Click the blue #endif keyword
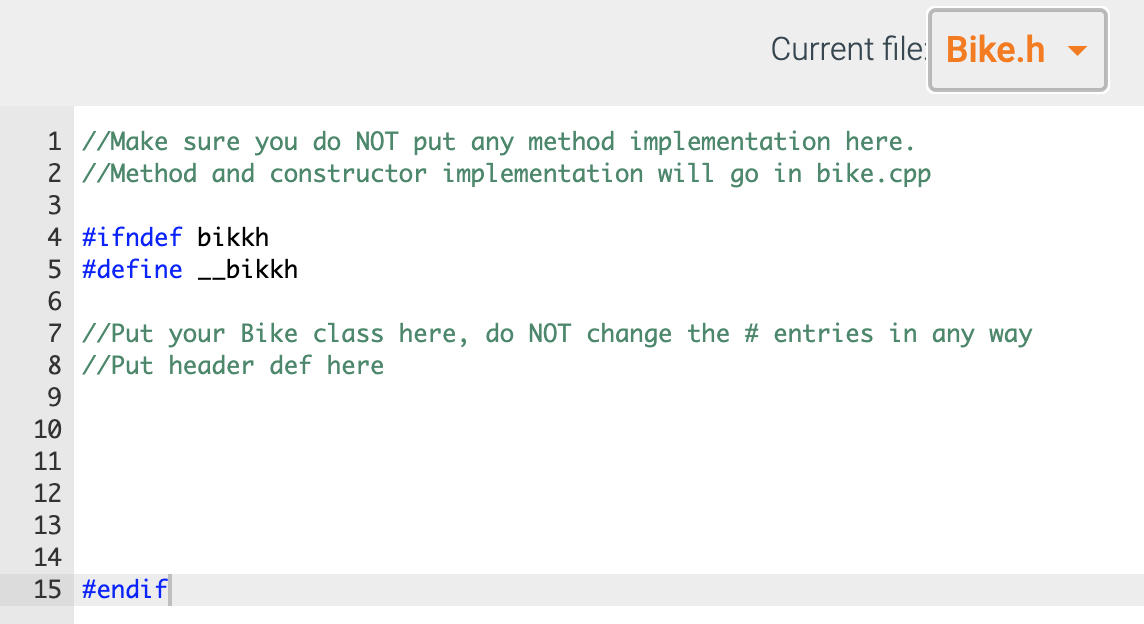The height and width of the screenshot is (624, 1144). [x=123, y=589]
